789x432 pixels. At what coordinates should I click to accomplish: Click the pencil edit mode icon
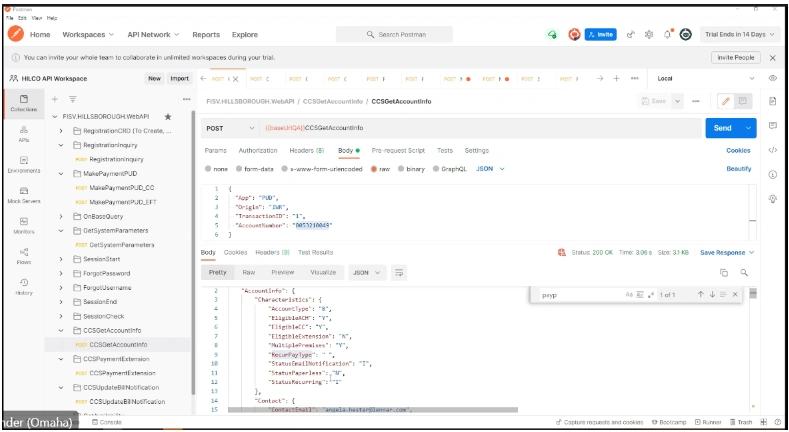[726, 101]
